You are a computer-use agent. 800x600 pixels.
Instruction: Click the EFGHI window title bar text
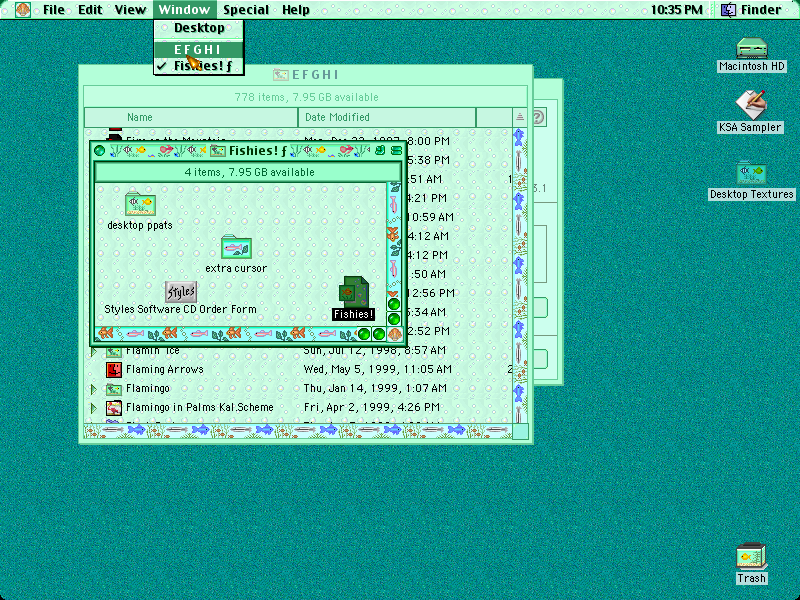click(x=315, y=75)
